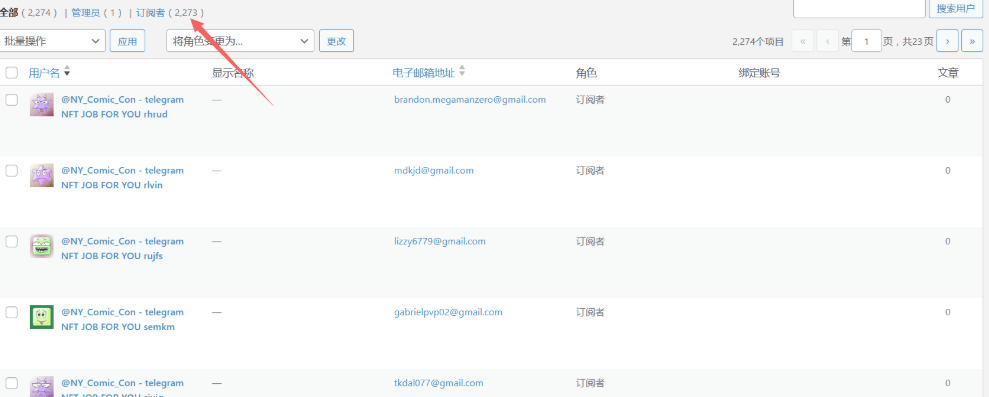Sort by the 电子邮箱地址 column header

tap(423, 73)
